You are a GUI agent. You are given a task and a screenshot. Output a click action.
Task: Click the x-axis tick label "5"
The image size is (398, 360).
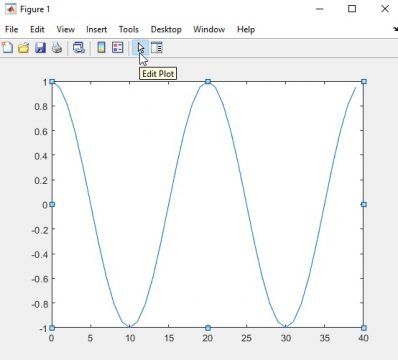90,338
